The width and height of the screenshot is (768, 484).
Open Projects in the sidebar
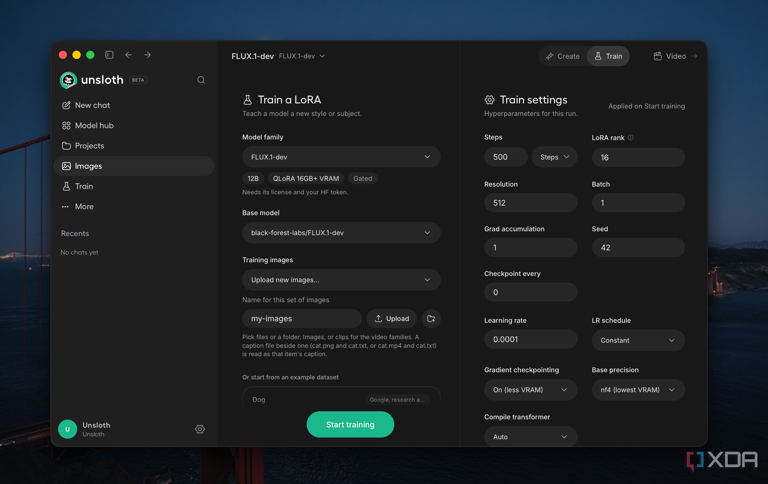coord(134,146)
